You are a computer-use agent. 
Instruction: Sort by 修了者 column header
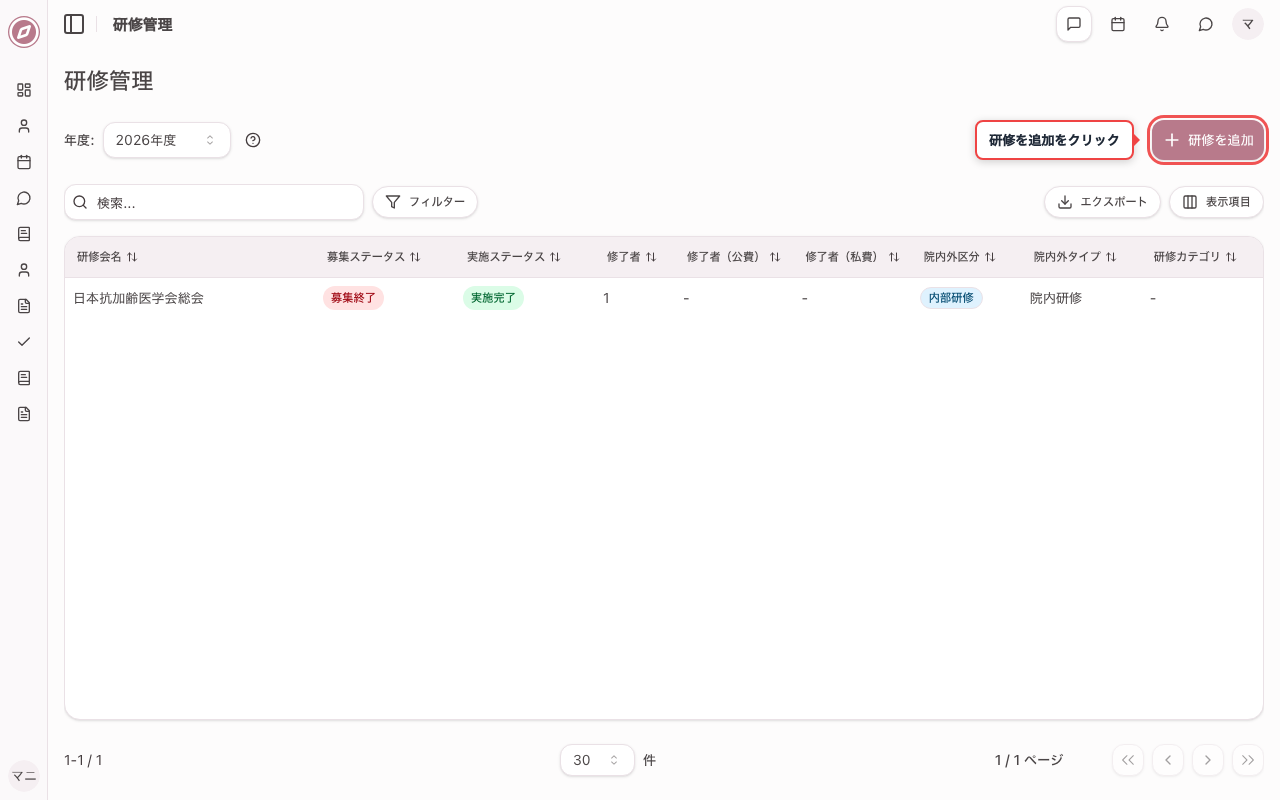point(632,257)
